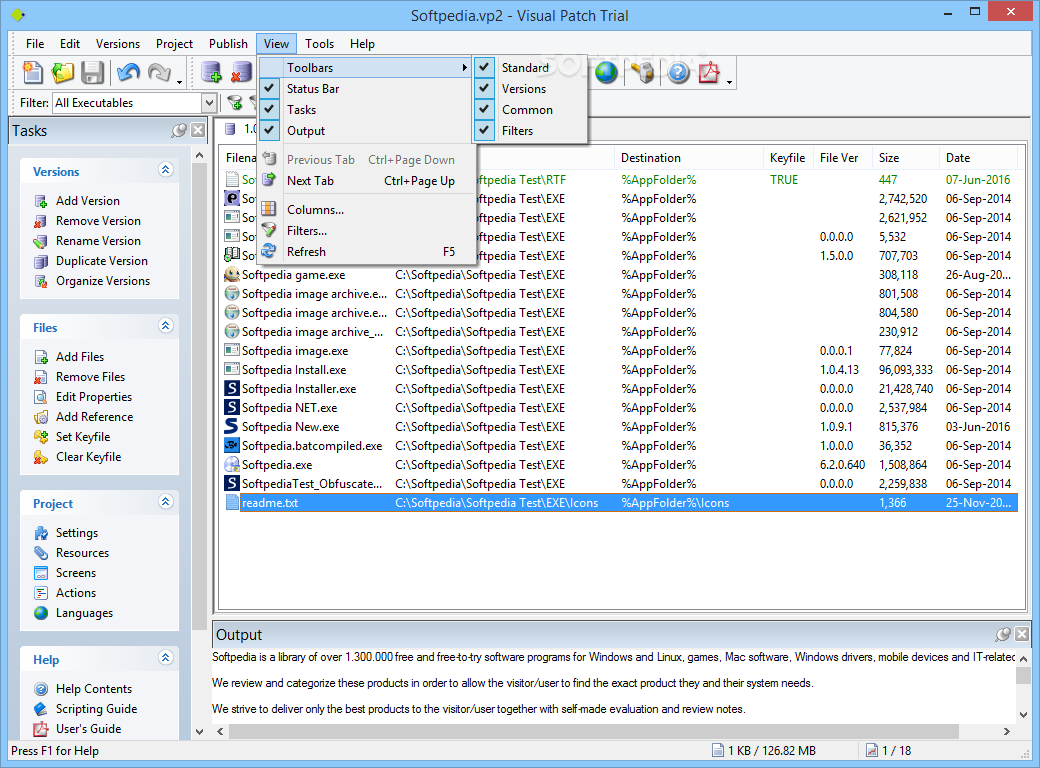The height and width of the screenshot is (768, 1040).
Task: Click the Add Version database toolbar icon
Action: 211,72
